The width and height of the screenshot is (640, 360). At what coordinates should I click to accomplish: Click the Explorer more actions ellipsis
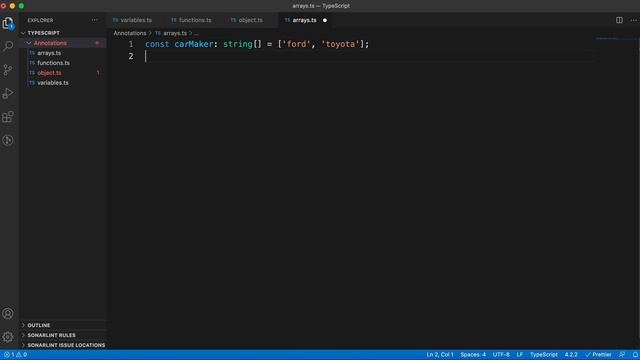95,20
